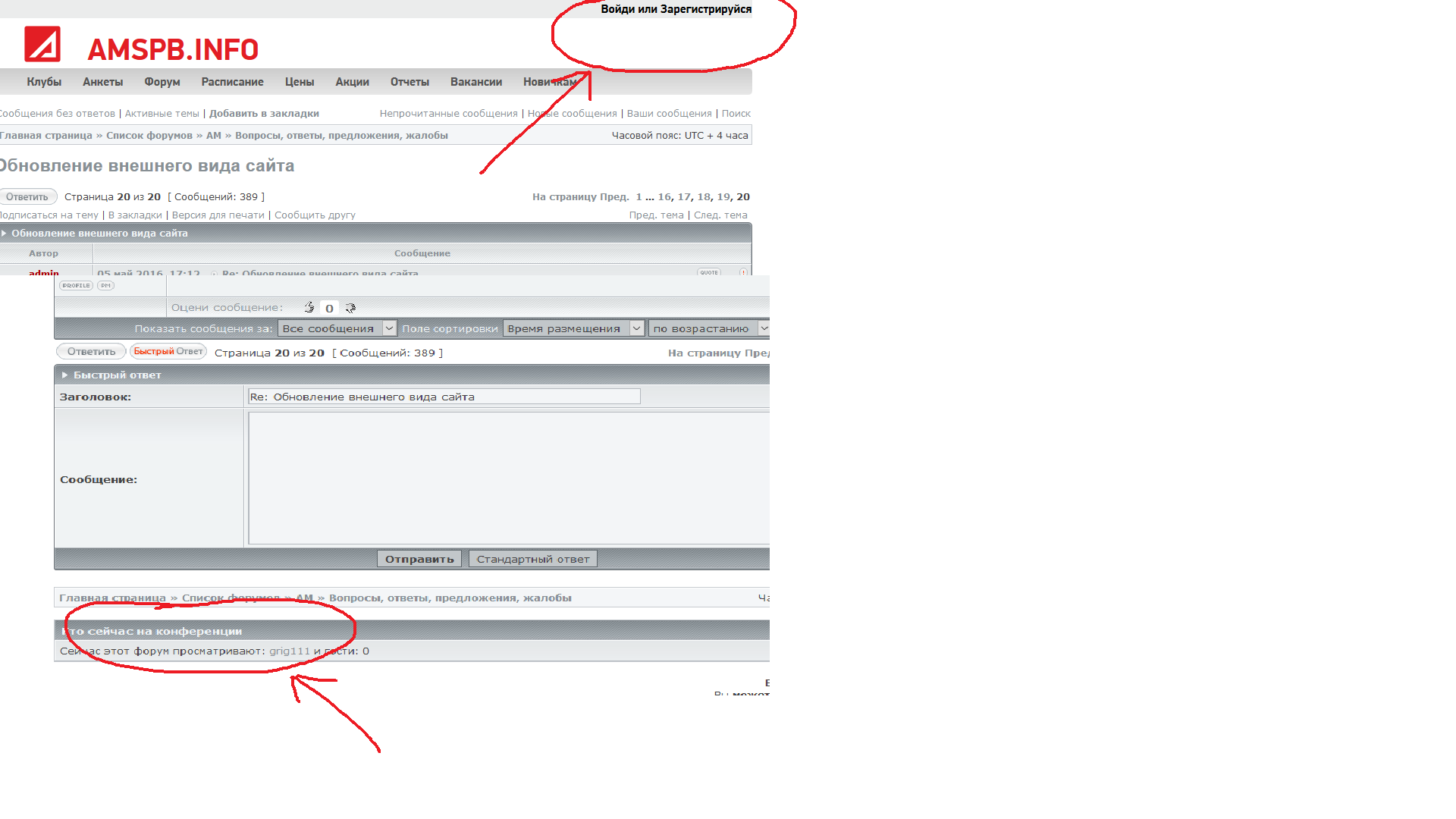Viewport: 1456px width, 819px height.
Task: Click the AMSPB.INFO red logo icon
Action: pyautogui.click(x=42, y=44)
